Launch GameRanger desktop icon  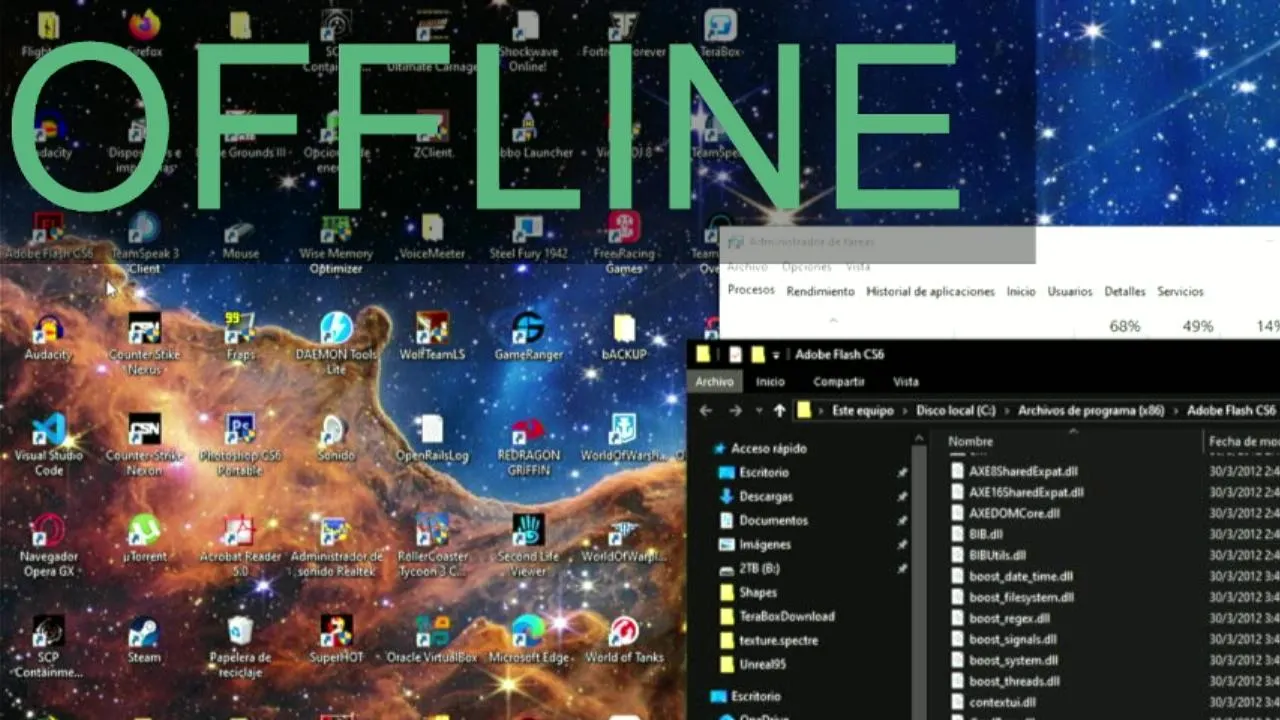click(528, 336)
